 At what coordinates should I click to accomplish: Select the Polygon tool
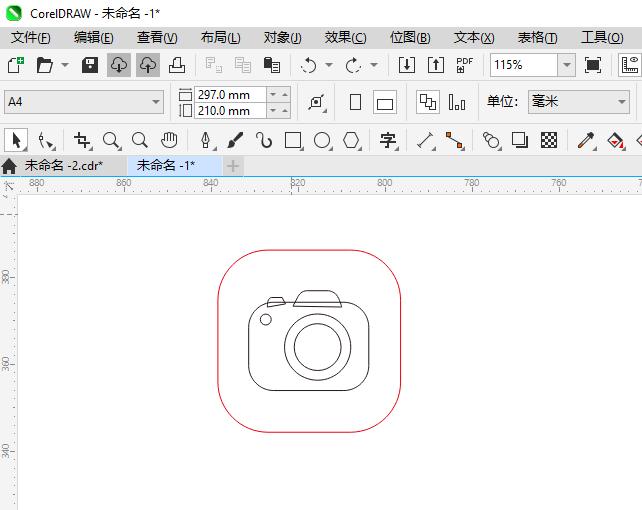point(352,140)
